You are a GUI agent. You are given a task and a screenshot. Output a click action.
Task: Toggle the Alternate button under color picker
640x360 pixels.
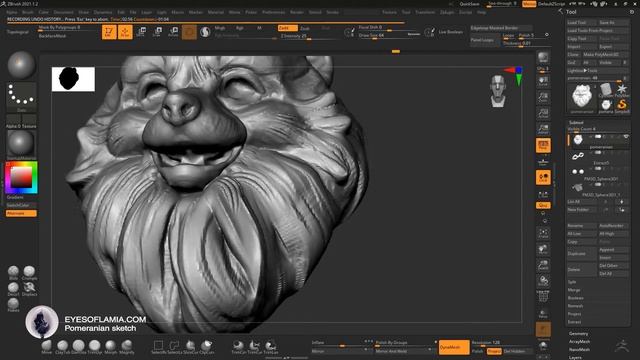21,213
